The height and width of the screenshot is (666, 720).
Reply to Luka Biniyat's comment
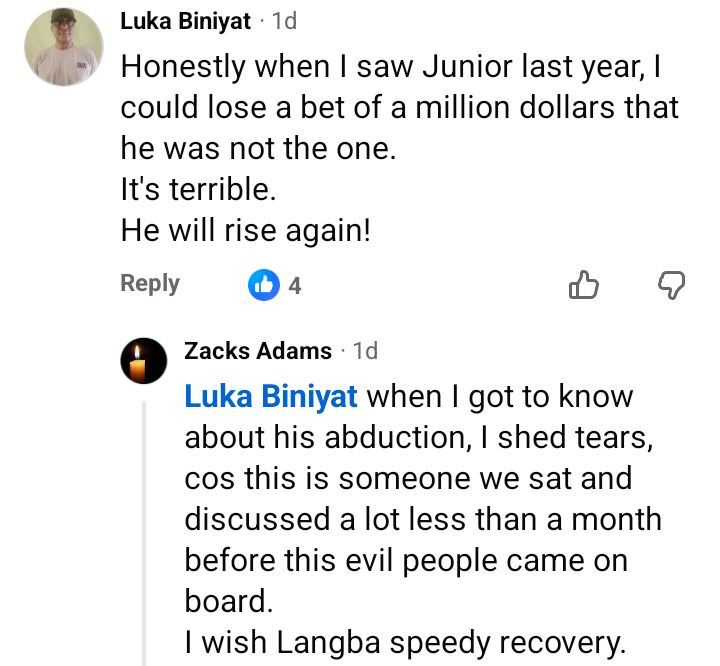[150, 284]
